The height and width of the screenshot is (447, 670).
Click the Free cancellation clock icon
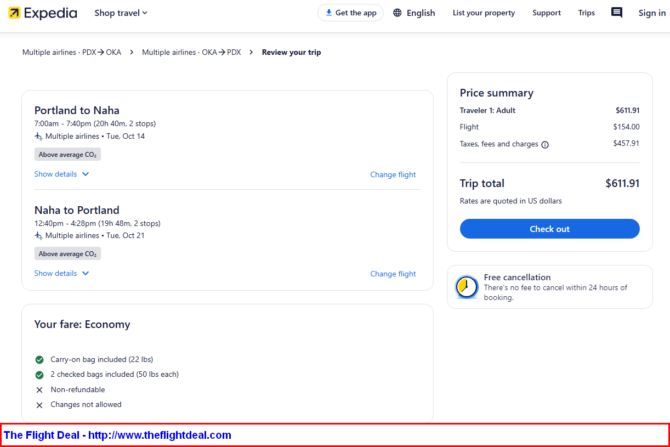pos(466,286)
